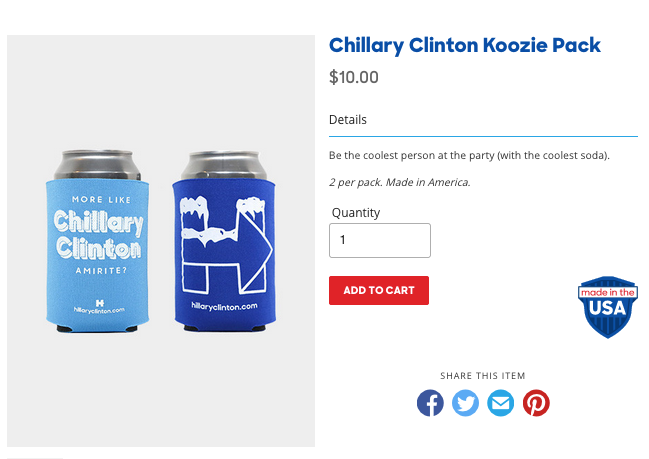Share this item on Facebook
Viewport: 649px width, 459px height.
pyautogui.click(x=430, y=403)
